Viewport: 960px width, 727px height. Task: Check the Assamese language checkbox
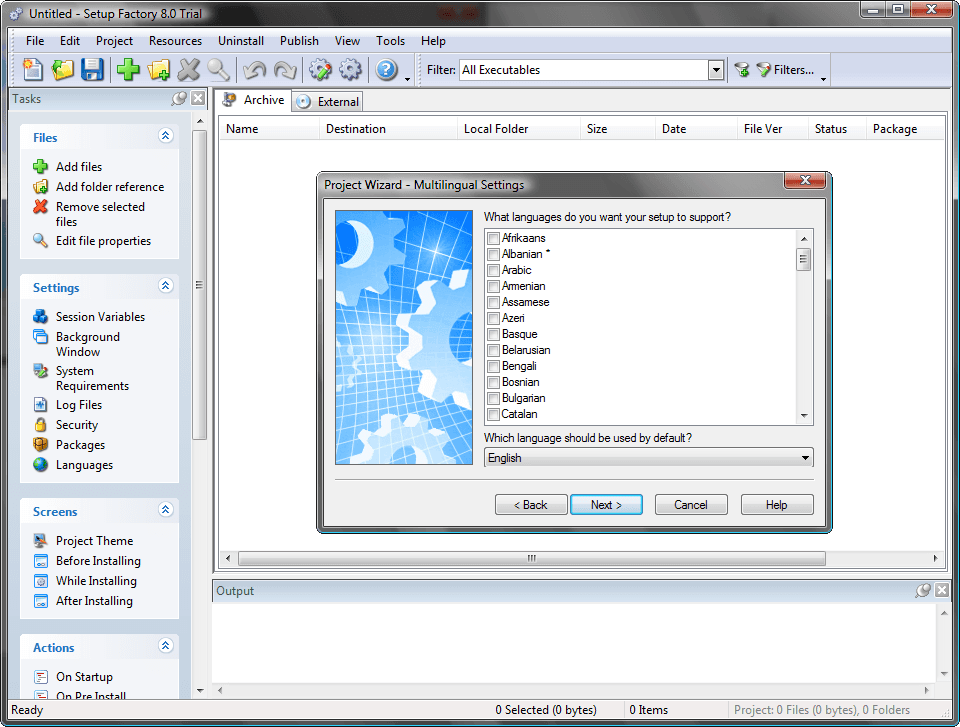(x=493, y=303)
